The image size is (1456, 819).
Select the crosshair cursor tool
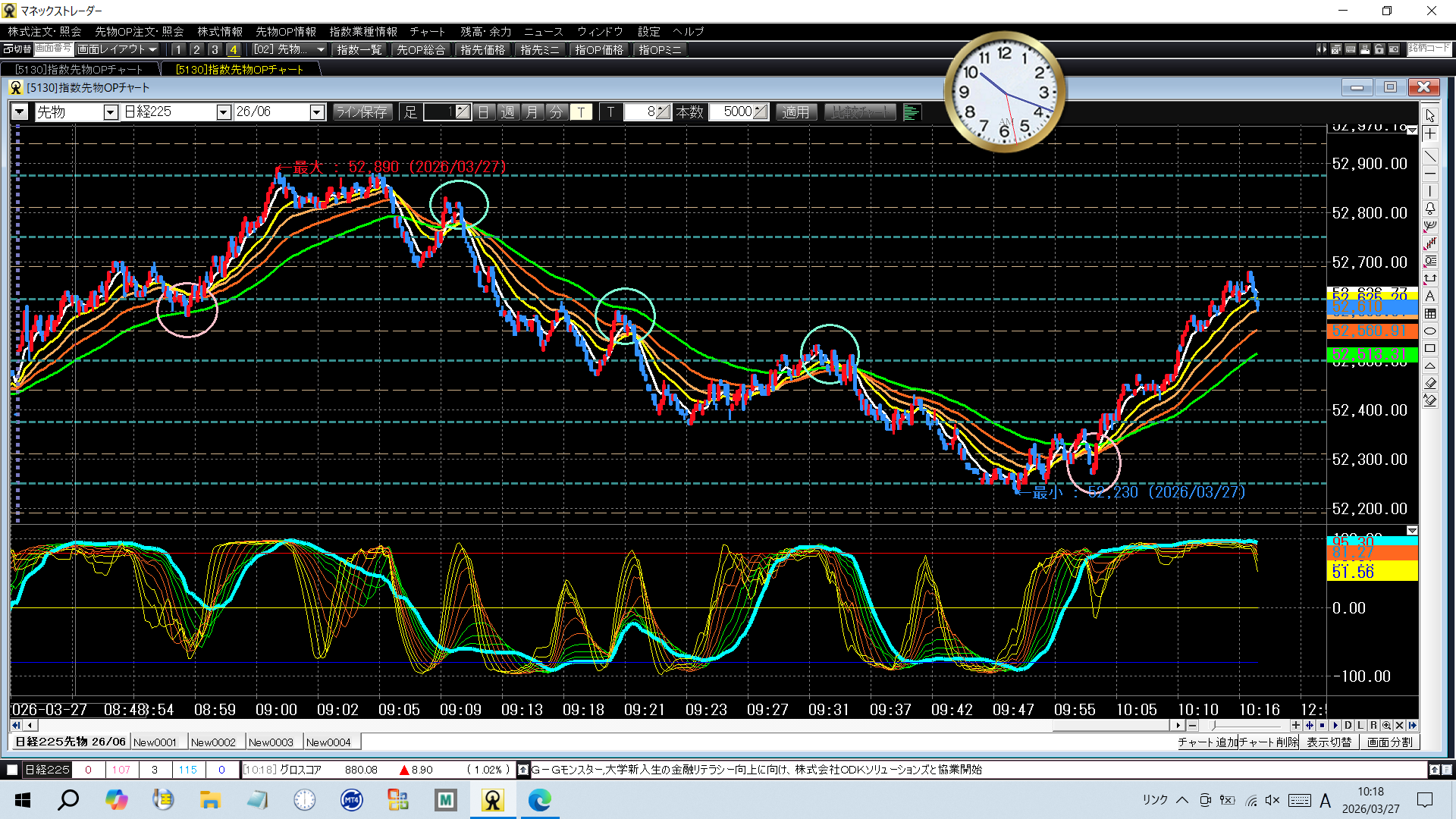pyautogui.click(x=1429, y=134)
